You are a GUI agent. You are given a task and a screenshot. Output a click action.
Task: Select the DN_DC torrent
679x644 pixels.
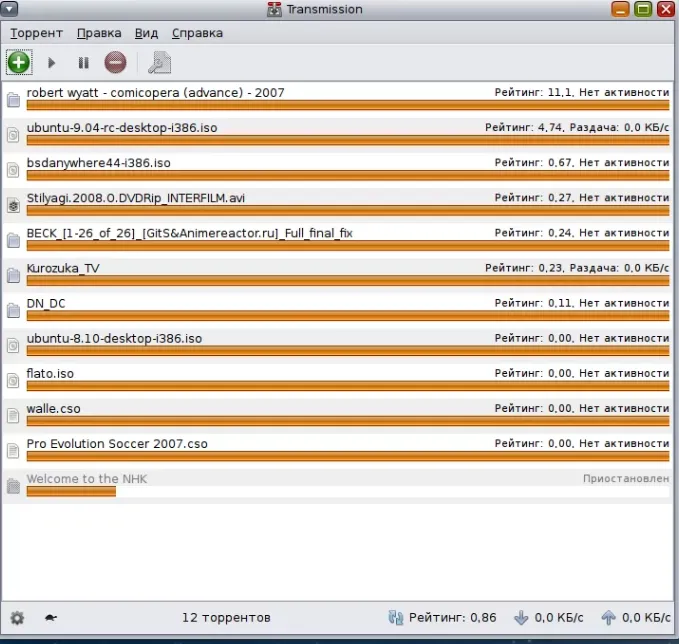tap(338, 310)
